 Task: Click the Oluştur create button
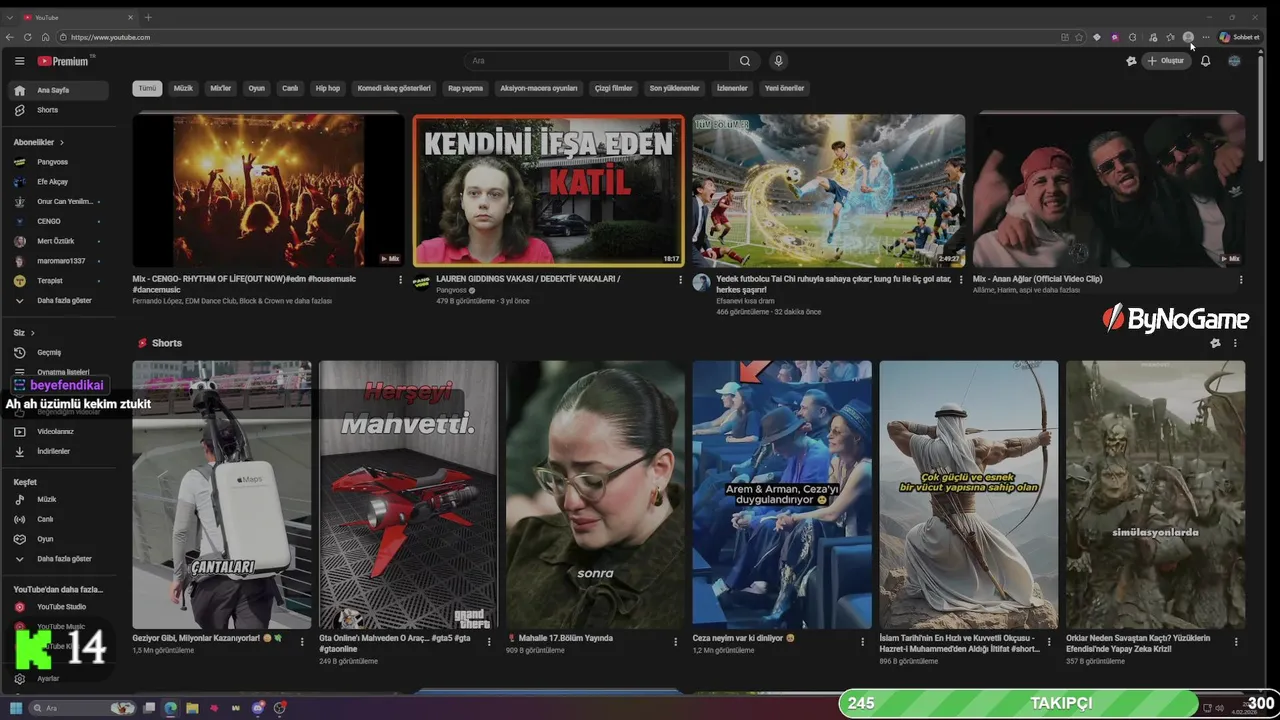(x=1166, y=61)
